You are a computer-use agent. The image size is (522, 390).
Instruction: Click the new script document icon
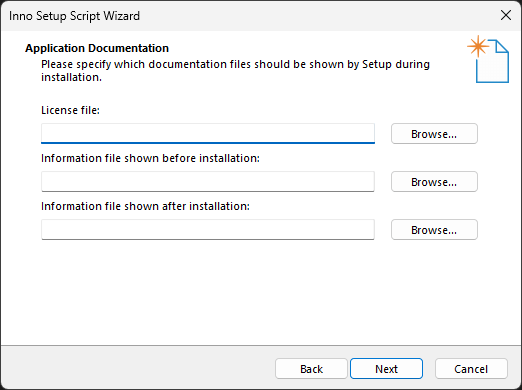tap(488, 59)
